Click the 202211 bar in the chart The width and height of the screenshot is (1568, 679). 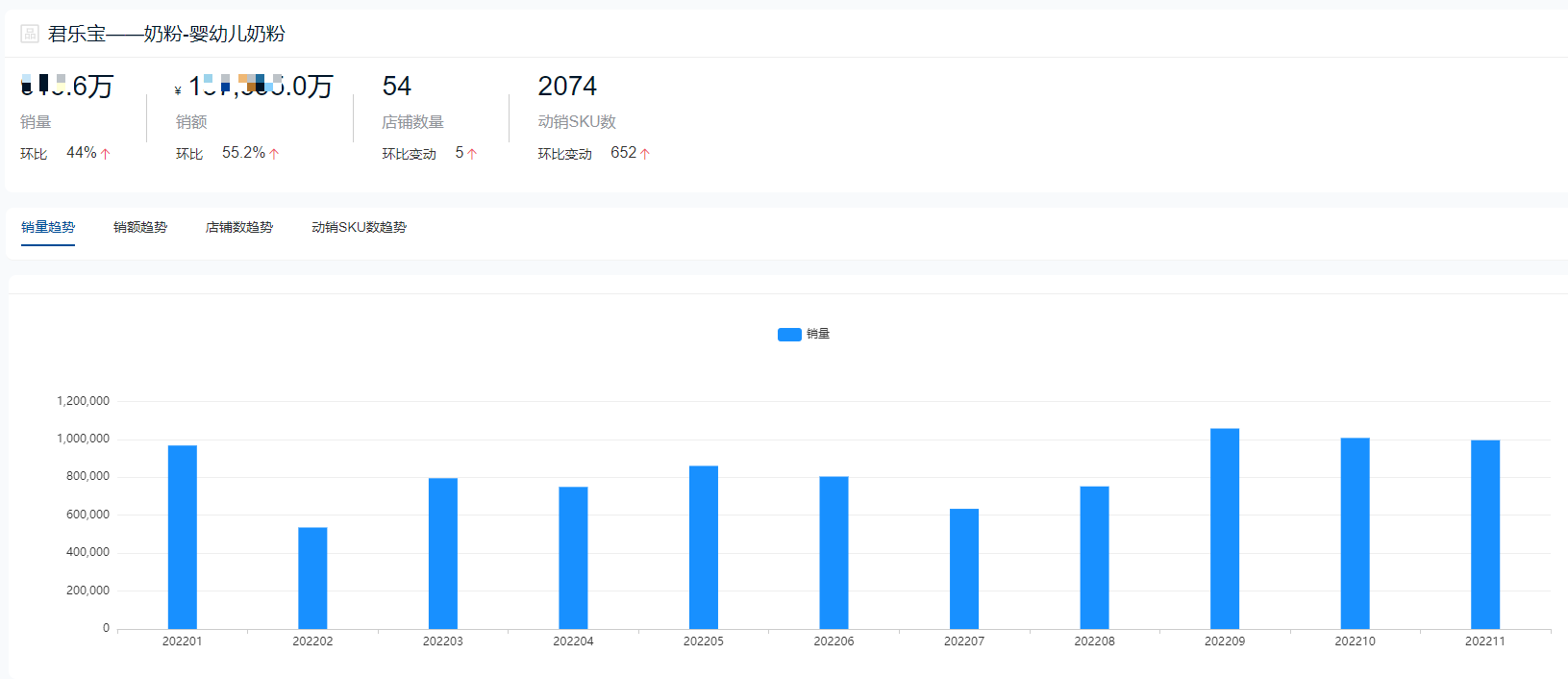(x=1484, y=535)
